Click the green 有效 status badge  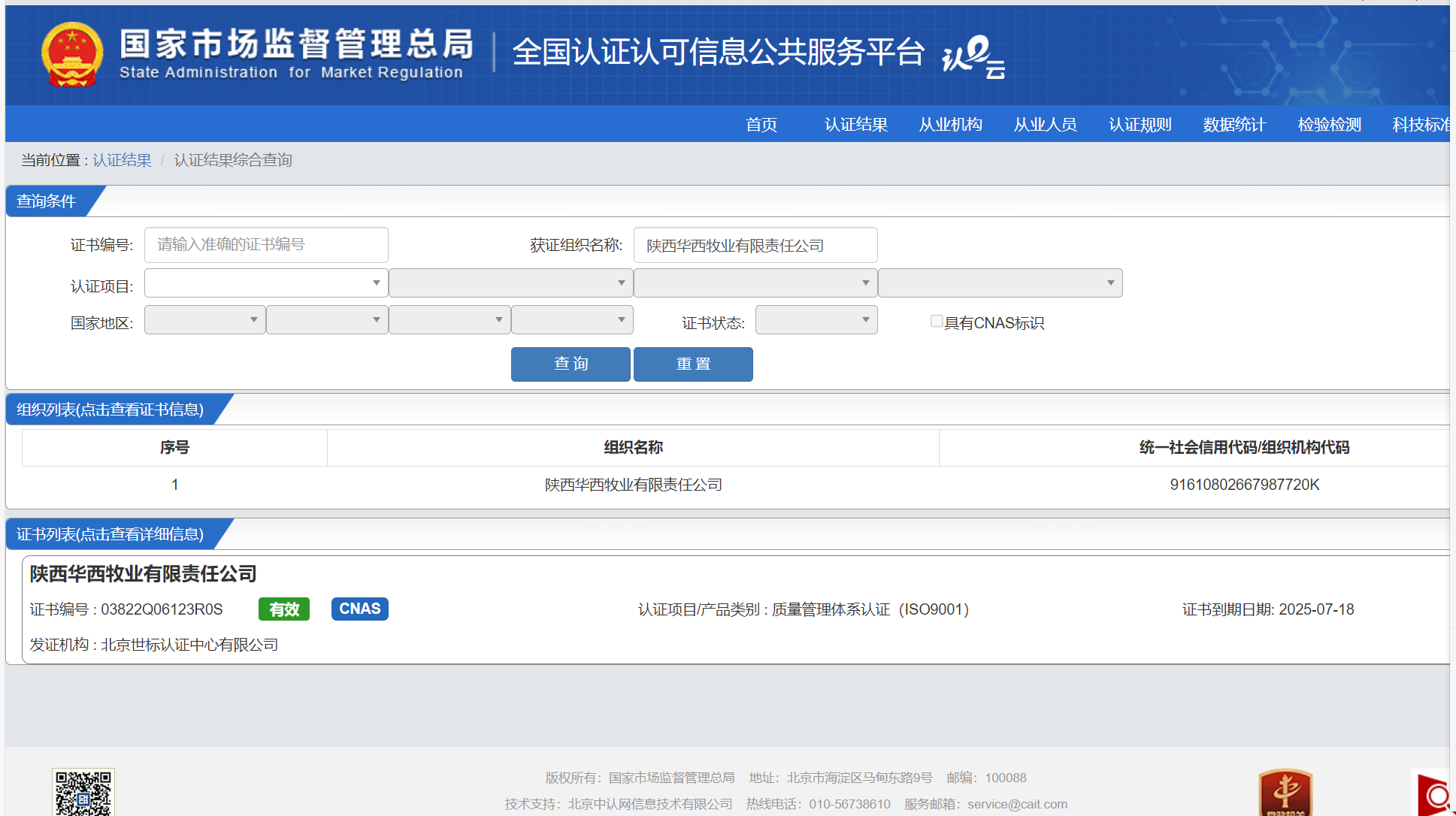click(x=284, y=609)
